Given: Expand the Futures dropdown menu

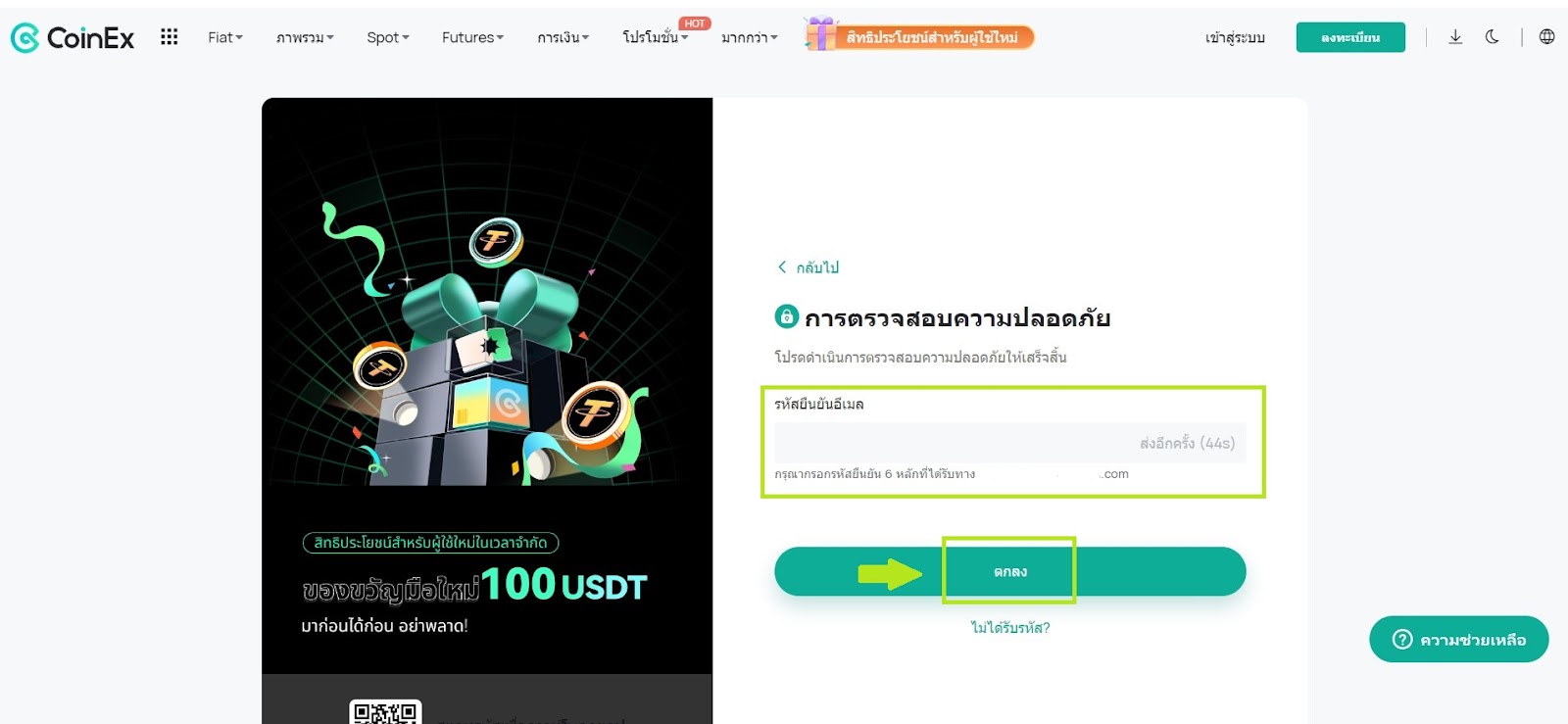Looking at the screenshot, I should [x=472, y=37].
